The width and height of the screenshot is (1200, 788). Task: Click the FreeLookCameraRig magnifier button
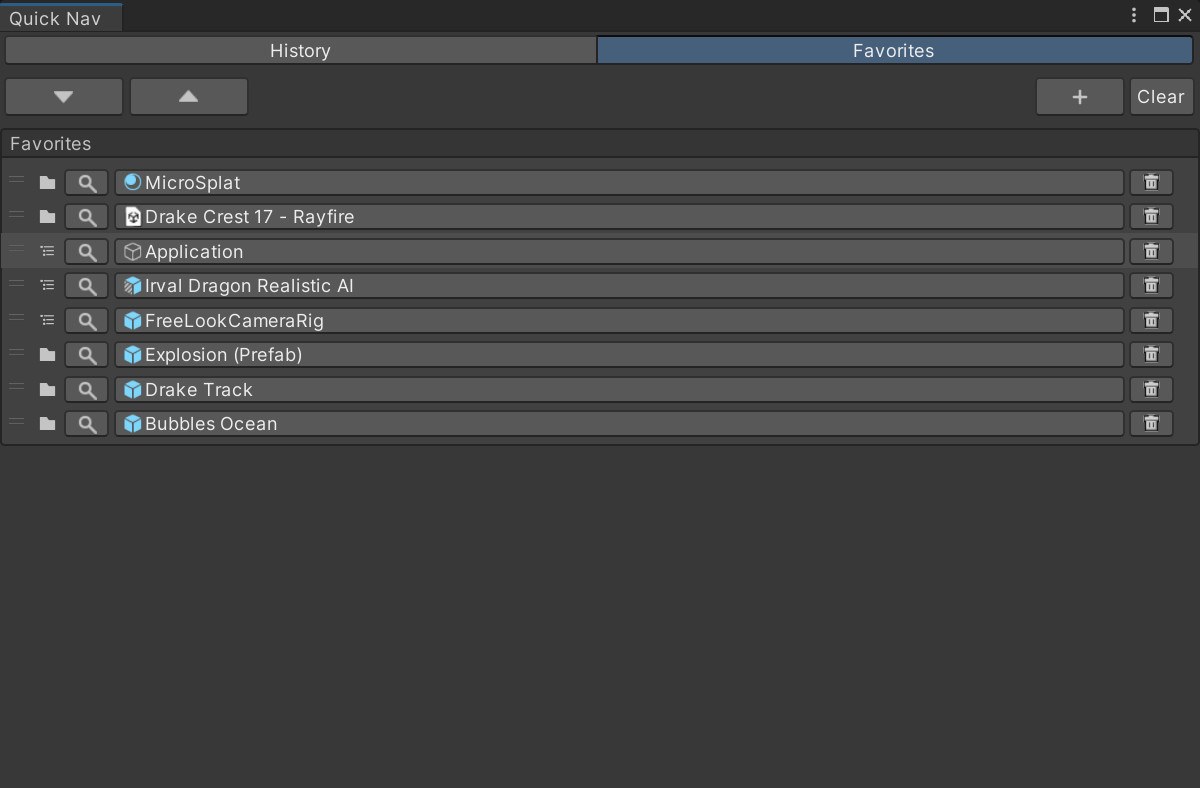coord(87,321)
